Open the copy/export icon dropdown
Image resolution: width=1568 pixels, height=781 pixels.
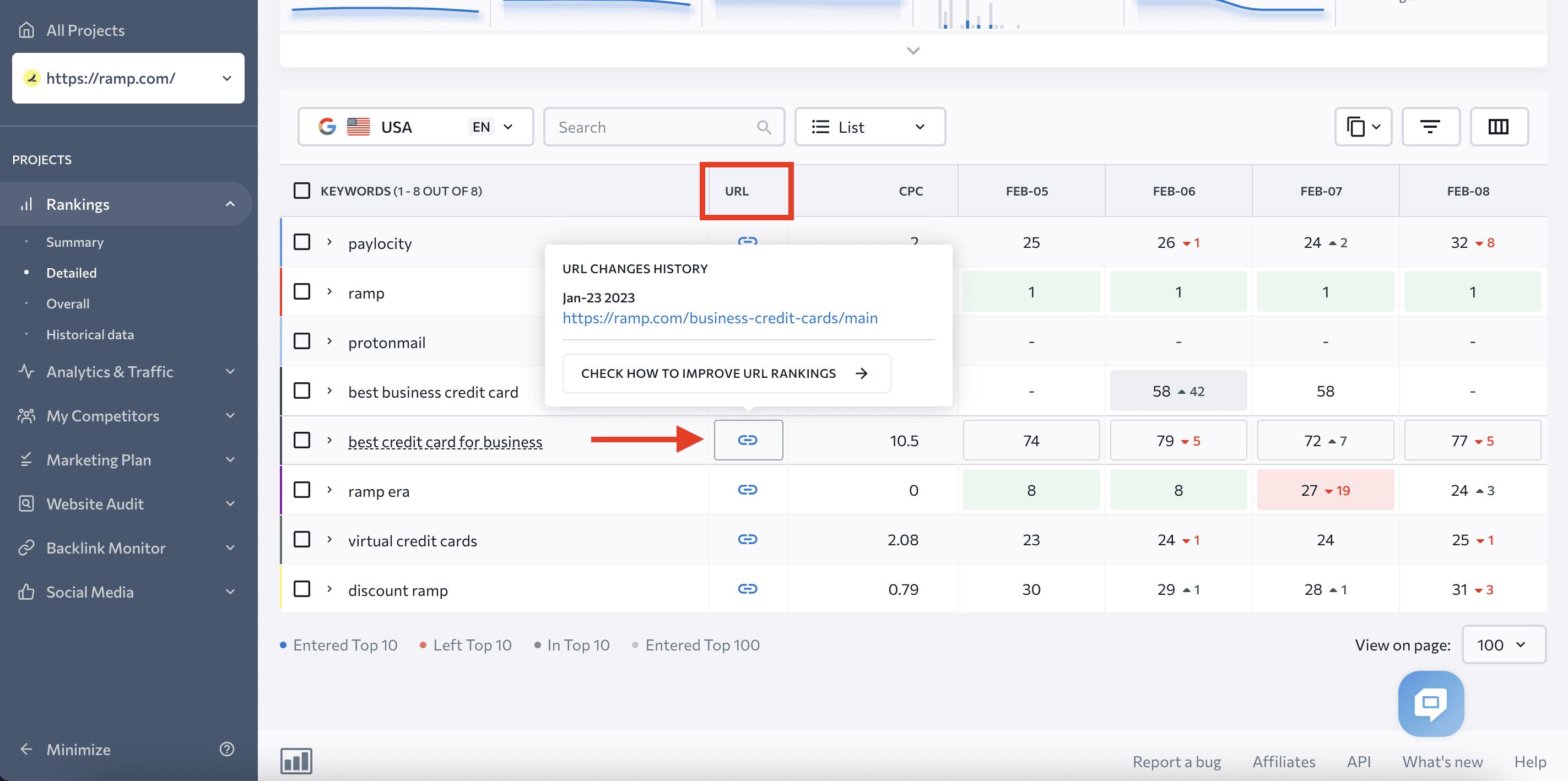click(x=1364, y=127)
